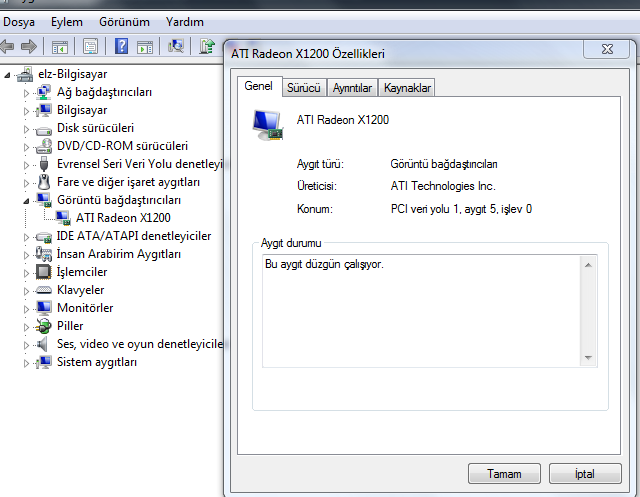Open the Görünüm menu
Screen dimensions: 640x497
(124, 22)
